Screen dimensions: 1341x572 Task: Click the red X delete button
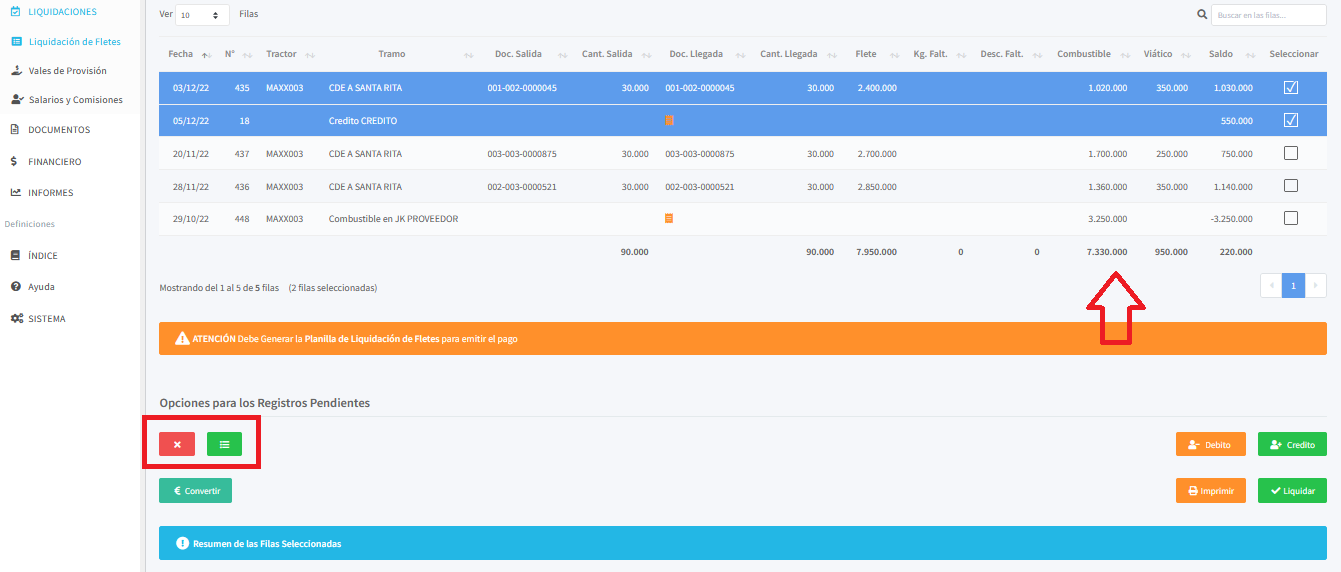tap(177, 444)
